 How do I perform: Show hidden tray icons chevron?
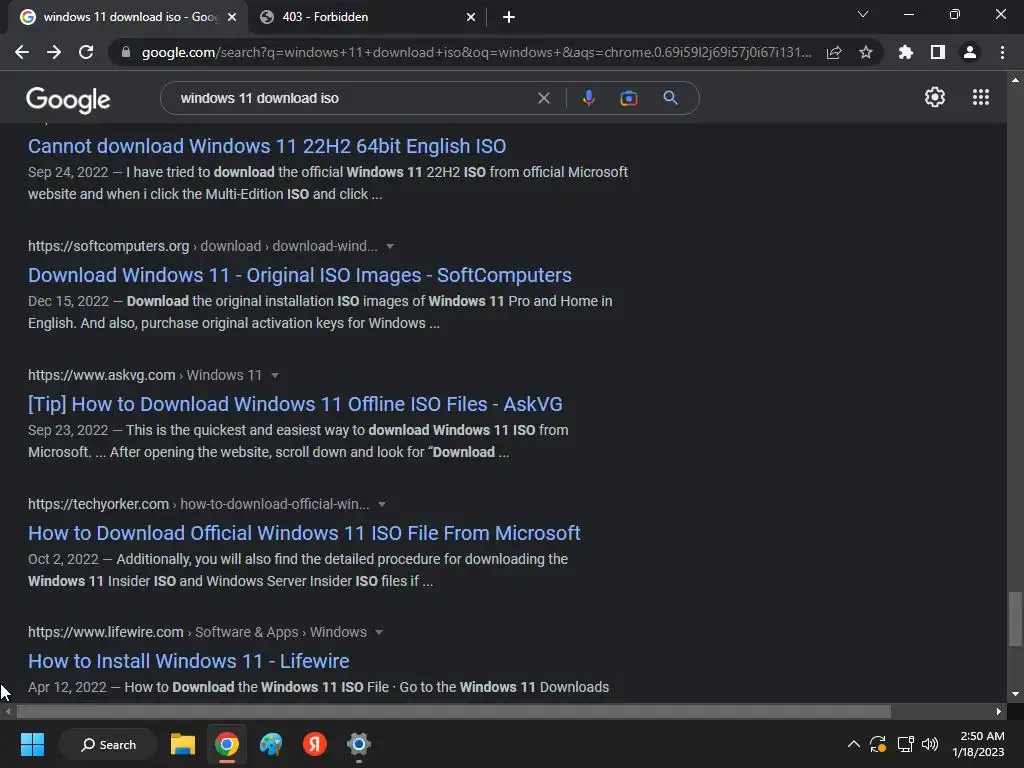coord(854,744)
